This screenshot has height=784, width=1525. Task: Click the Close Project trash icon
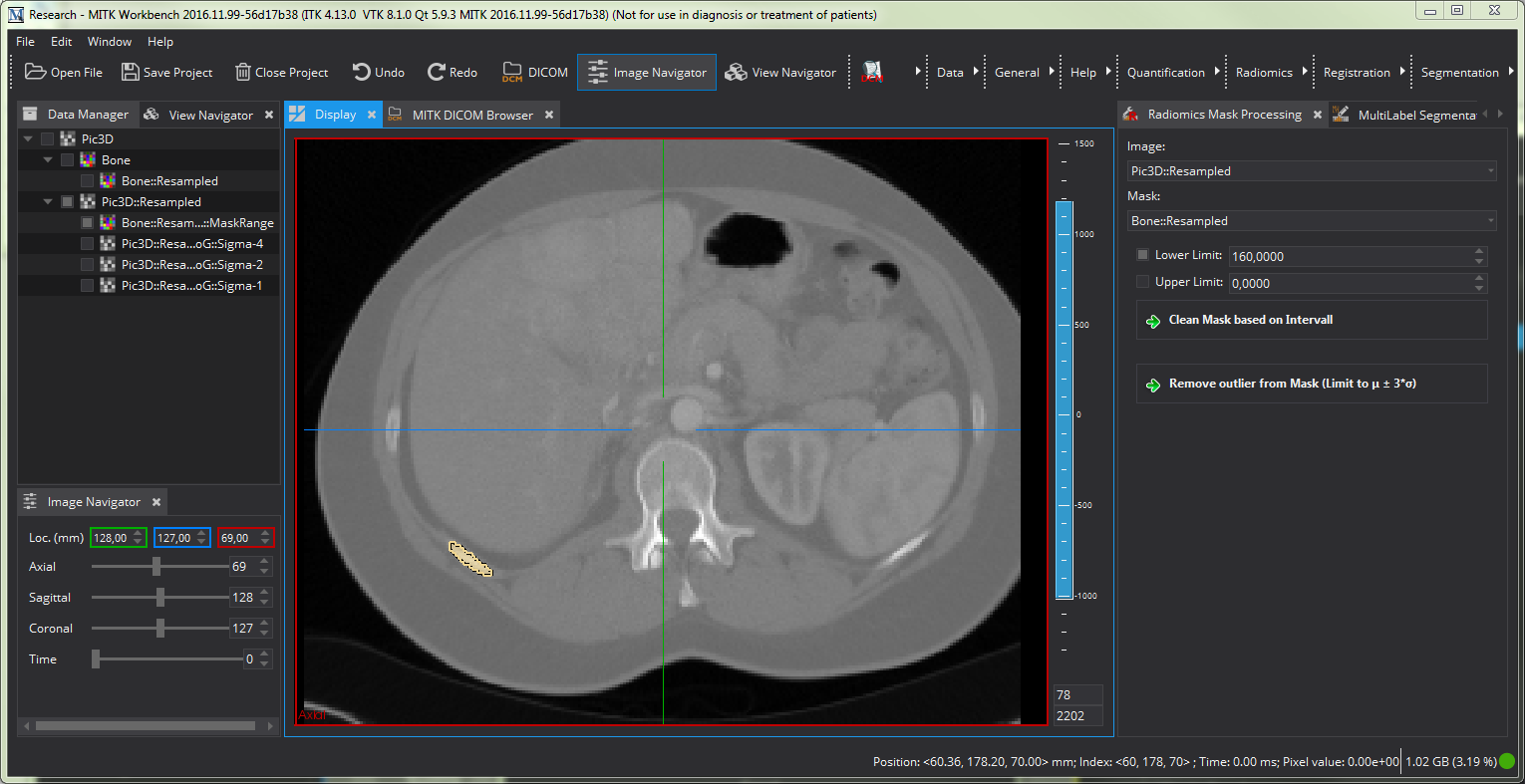[242, 72]
